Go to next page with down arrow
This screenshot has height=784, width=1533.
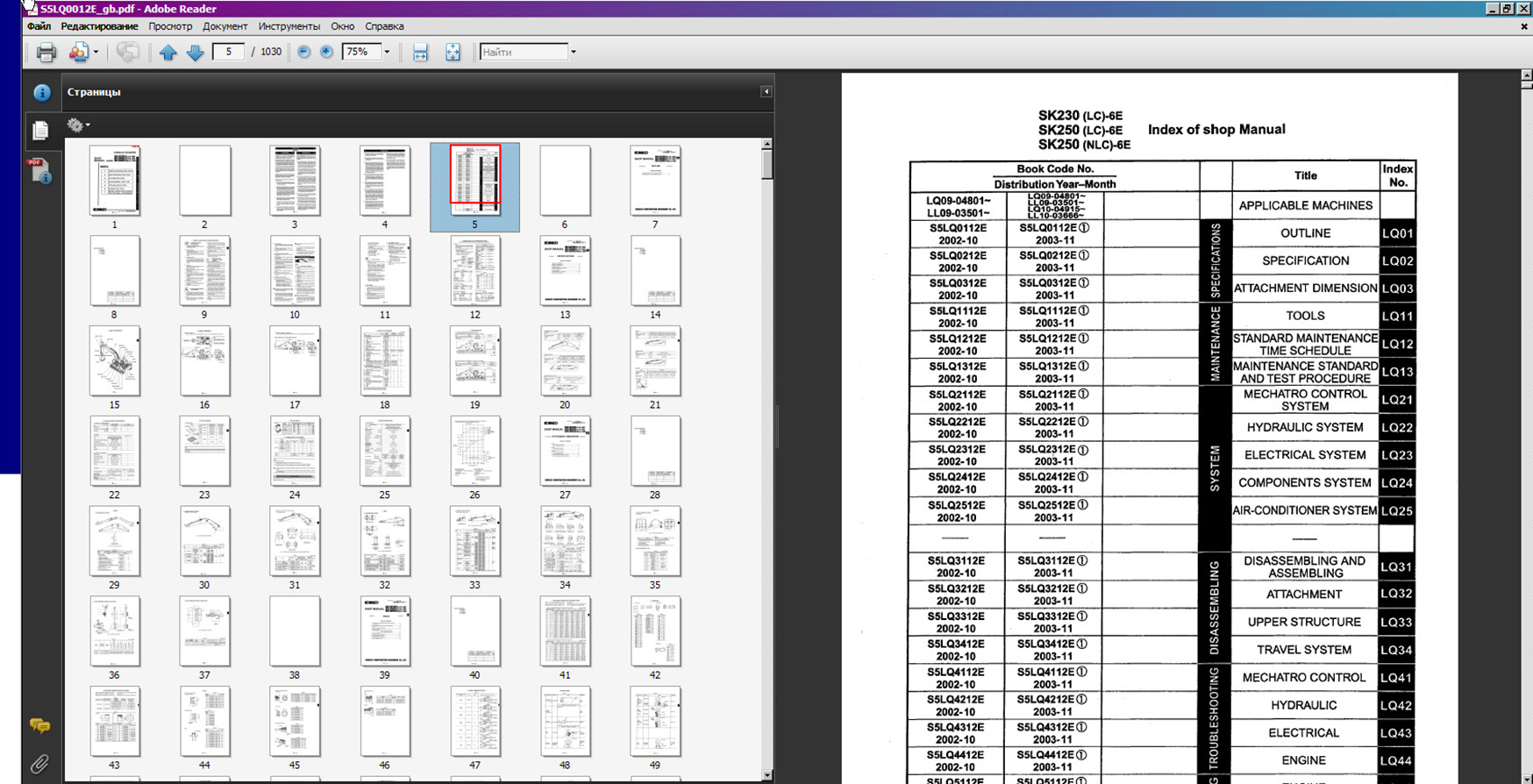click(195, 53)
